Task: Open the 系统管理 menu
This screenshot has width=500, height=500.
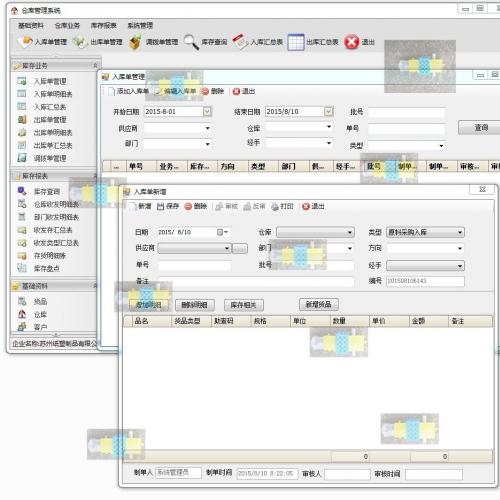Action: (x=140, y=25)
